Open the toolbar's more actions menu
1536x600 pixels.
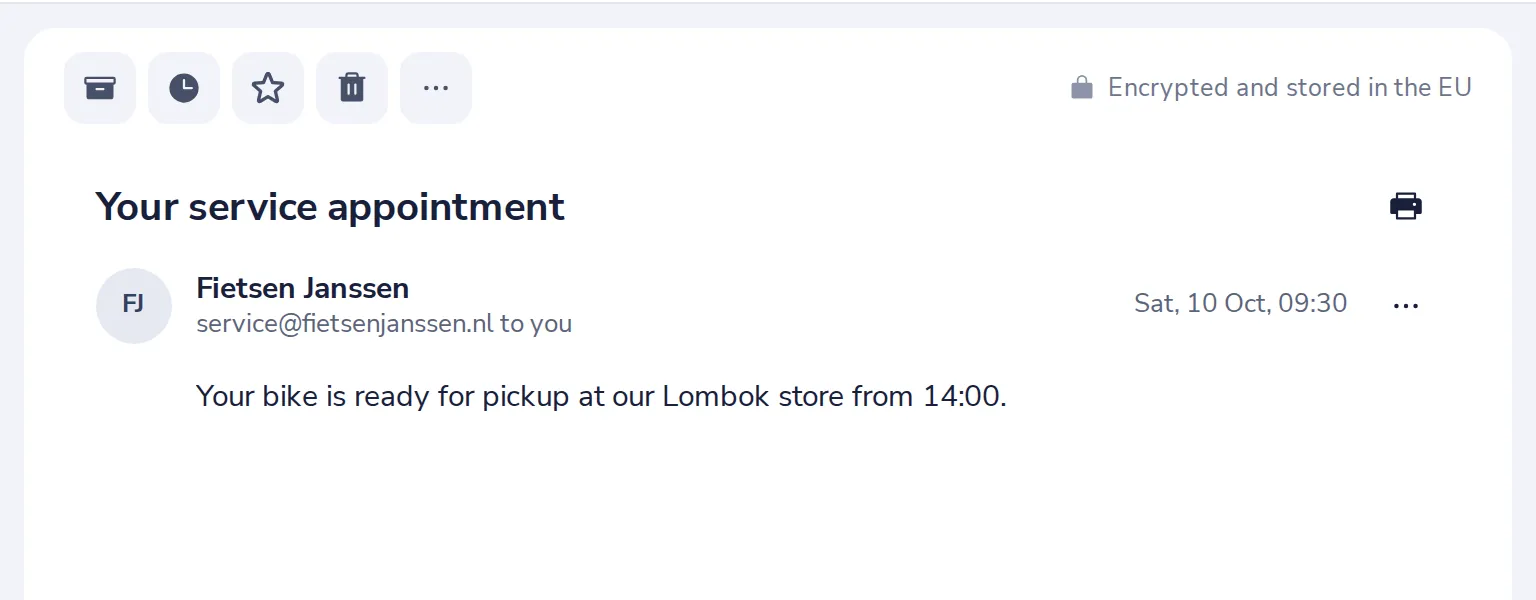(x=436, y=88)
